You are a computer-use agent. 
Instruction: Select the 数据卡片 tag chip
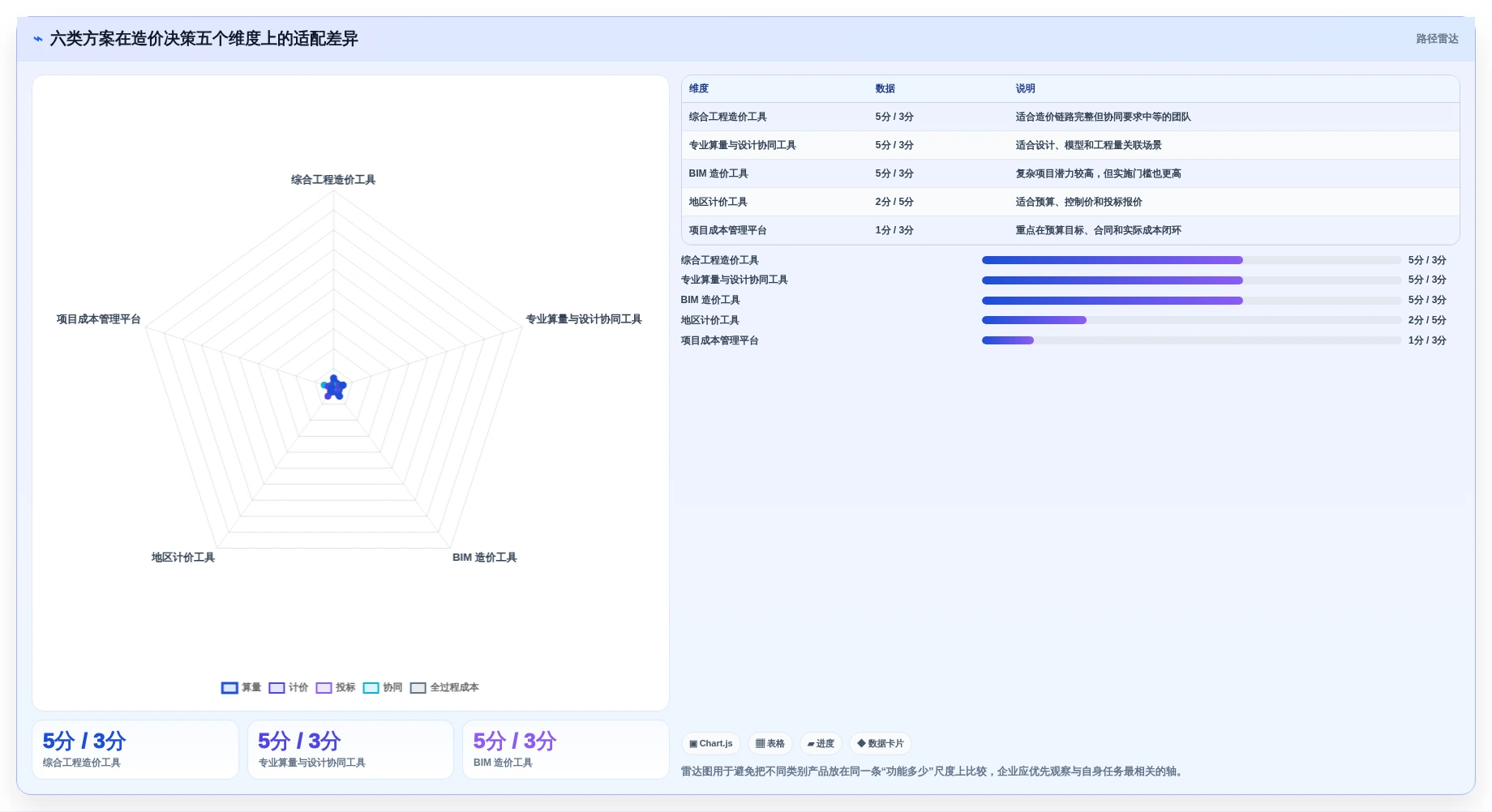coord(880,743)
